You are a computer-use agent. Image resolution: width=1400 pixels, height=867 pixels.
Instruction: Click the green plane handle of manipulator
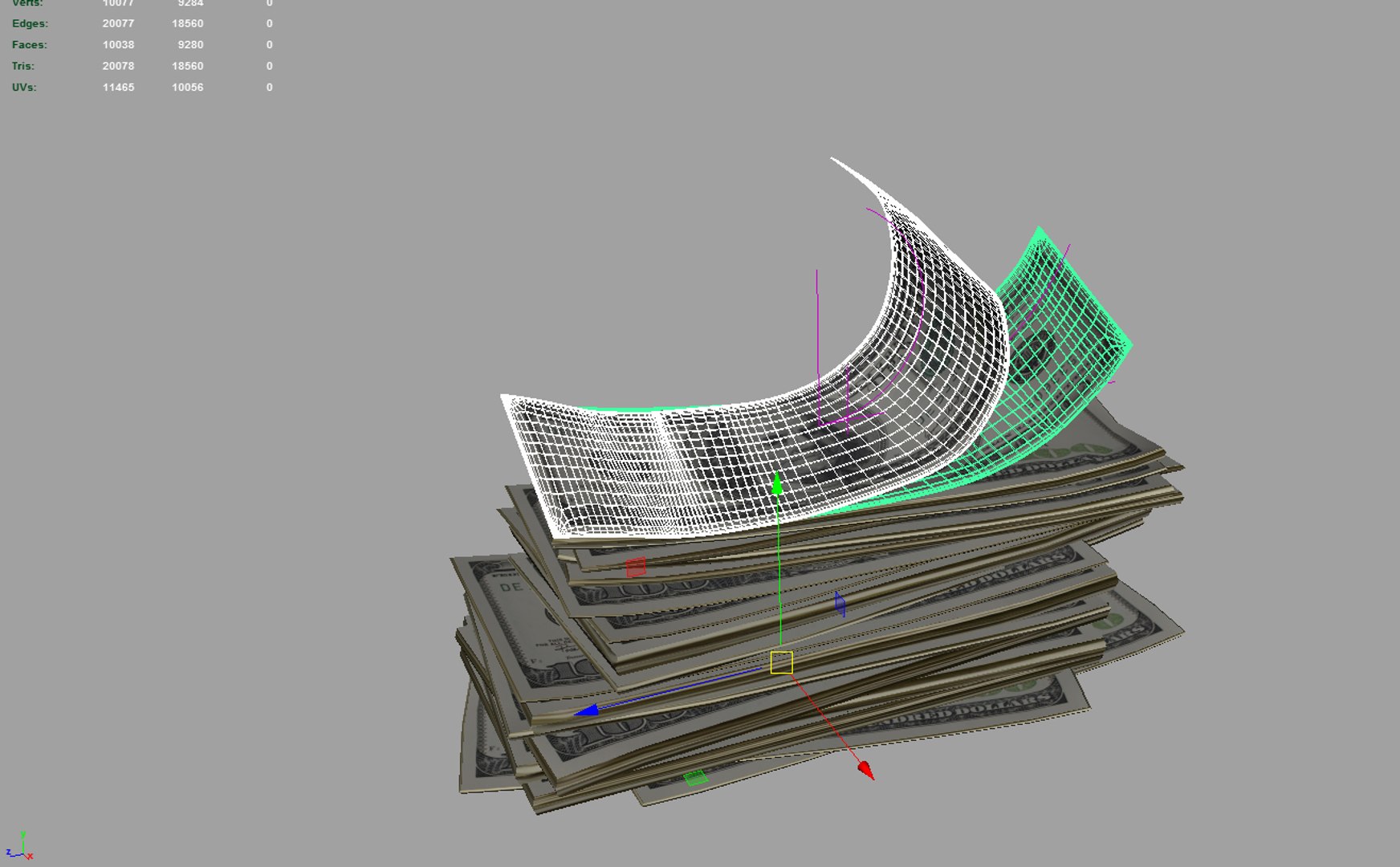coord(695,777)
